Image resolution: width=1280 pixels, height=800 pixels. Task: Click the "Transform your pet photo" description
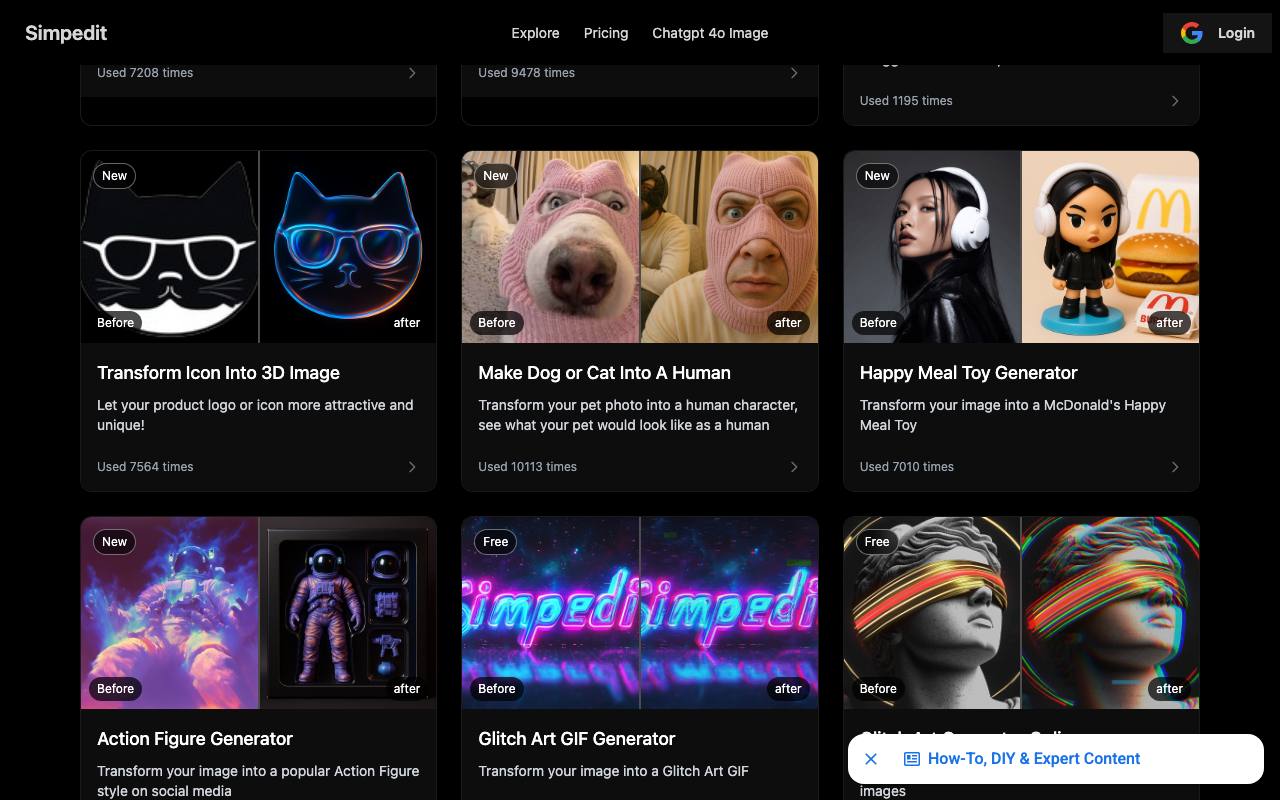point(638,415)
